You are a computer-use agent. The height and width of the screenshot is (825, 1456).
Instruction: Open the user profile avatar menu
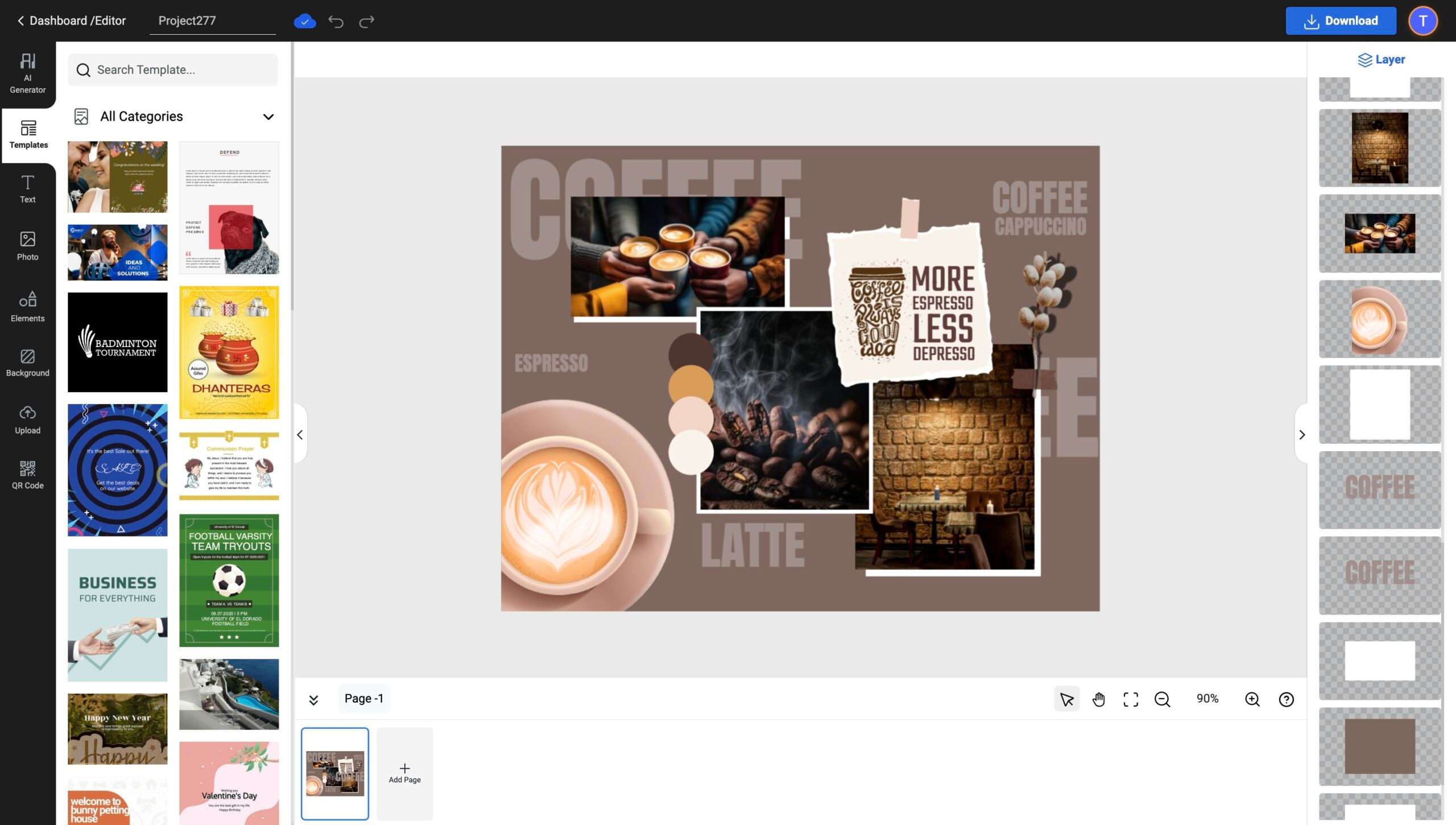click(x=1422, y=21)
